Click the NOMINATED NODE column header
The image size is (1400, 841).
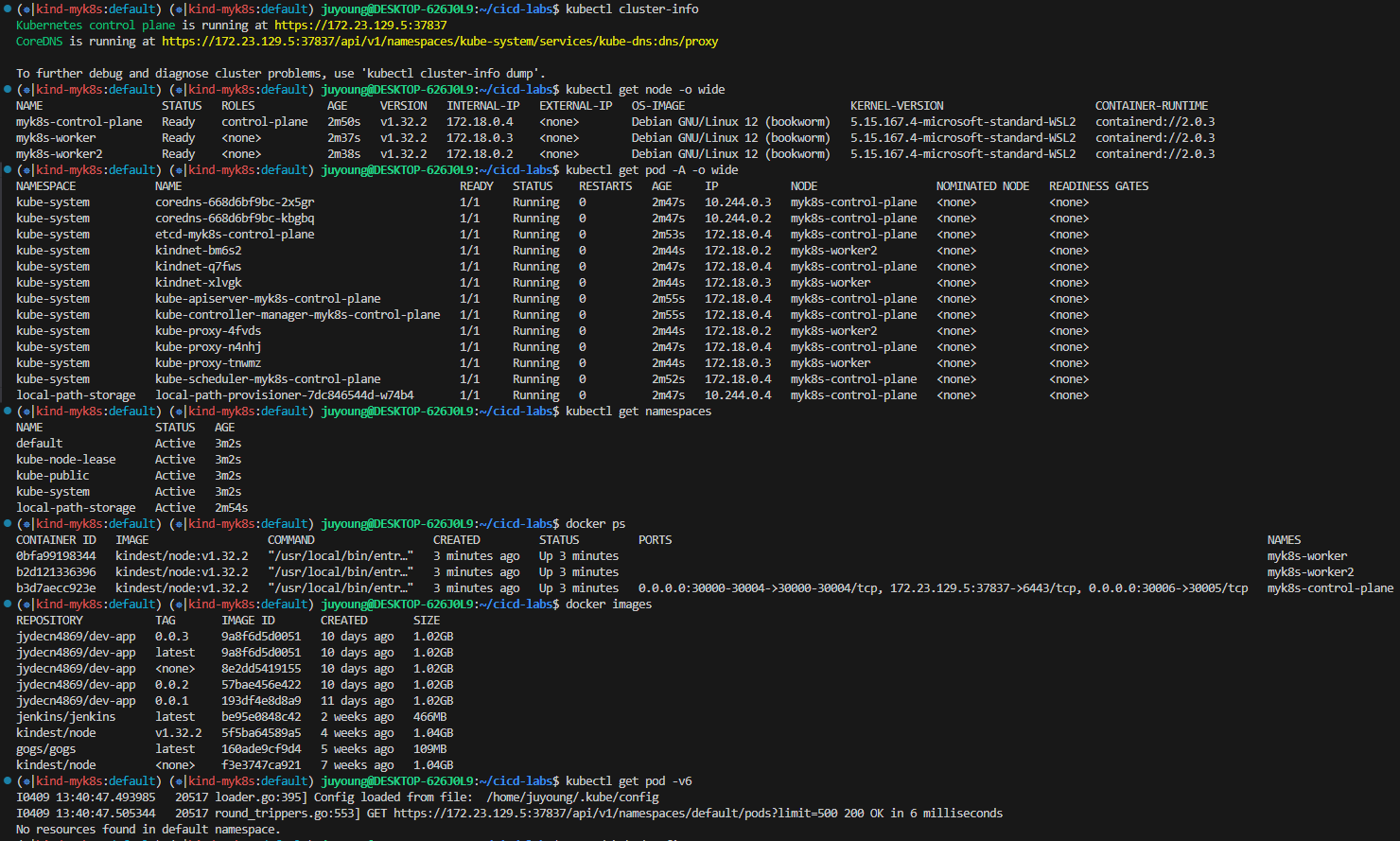(x=983, y=186)
